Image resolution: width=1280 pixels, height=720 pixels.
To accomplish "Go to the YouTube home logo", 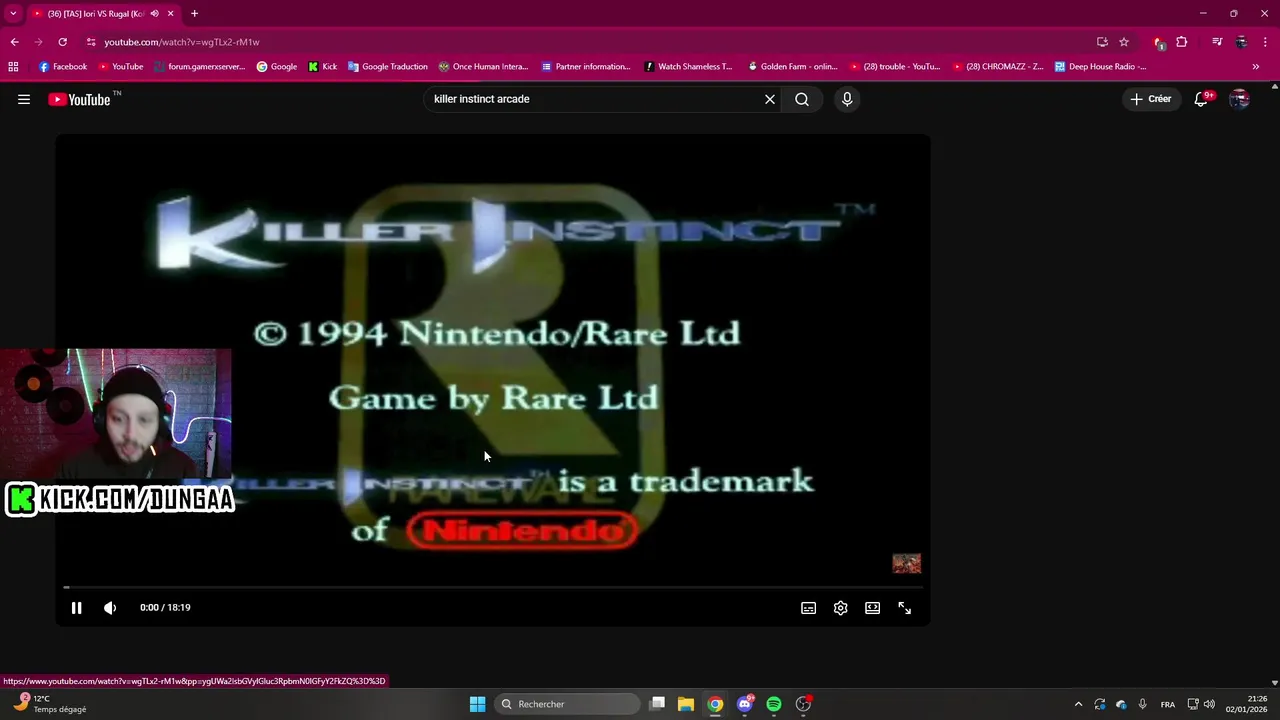I will pos(79,99).
